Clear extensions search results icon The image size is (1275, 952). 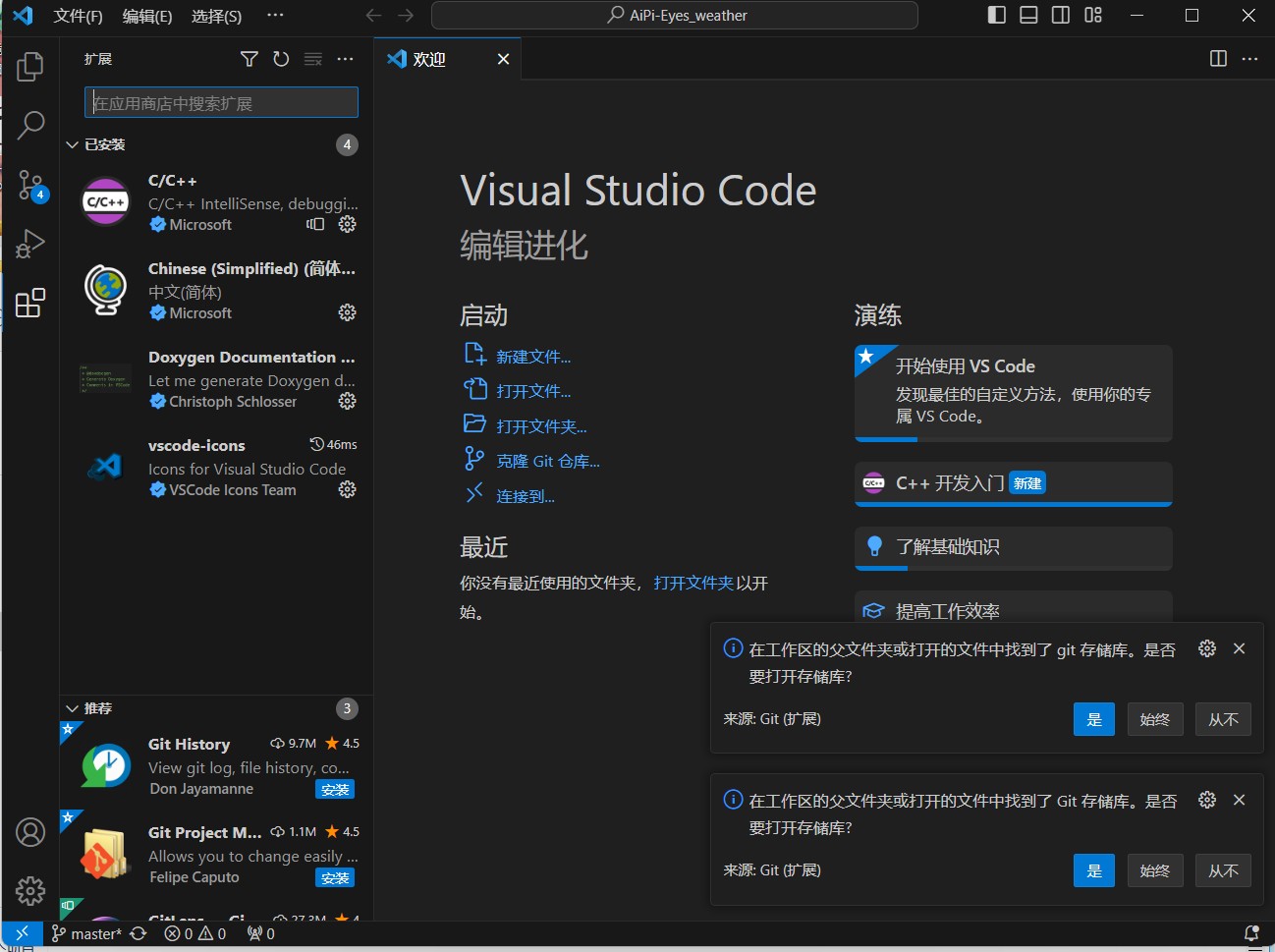(313, 59)
